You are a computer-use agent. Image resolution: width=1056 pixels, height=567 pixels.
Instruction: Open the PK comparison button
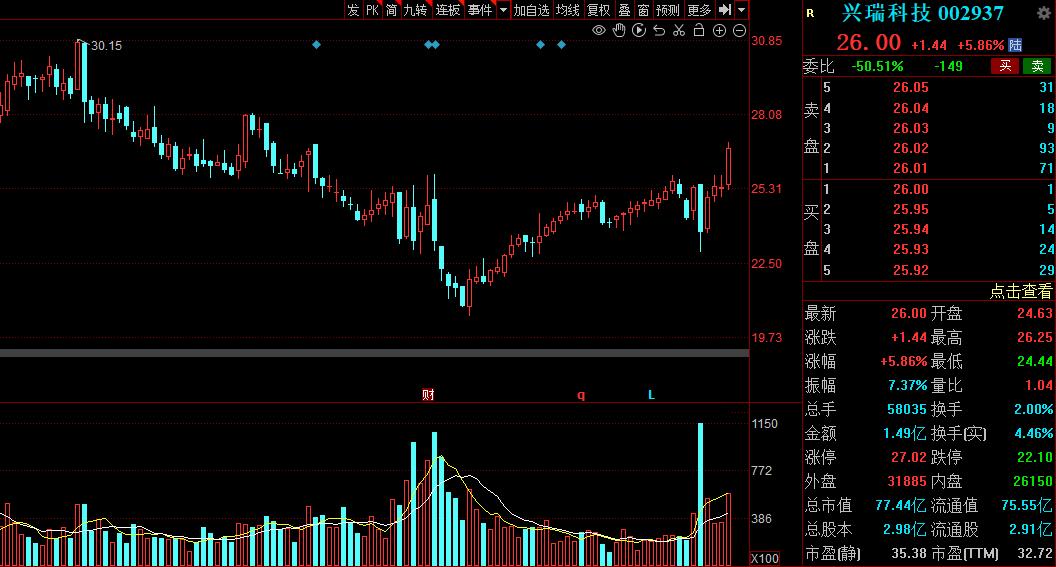point(372,9)
